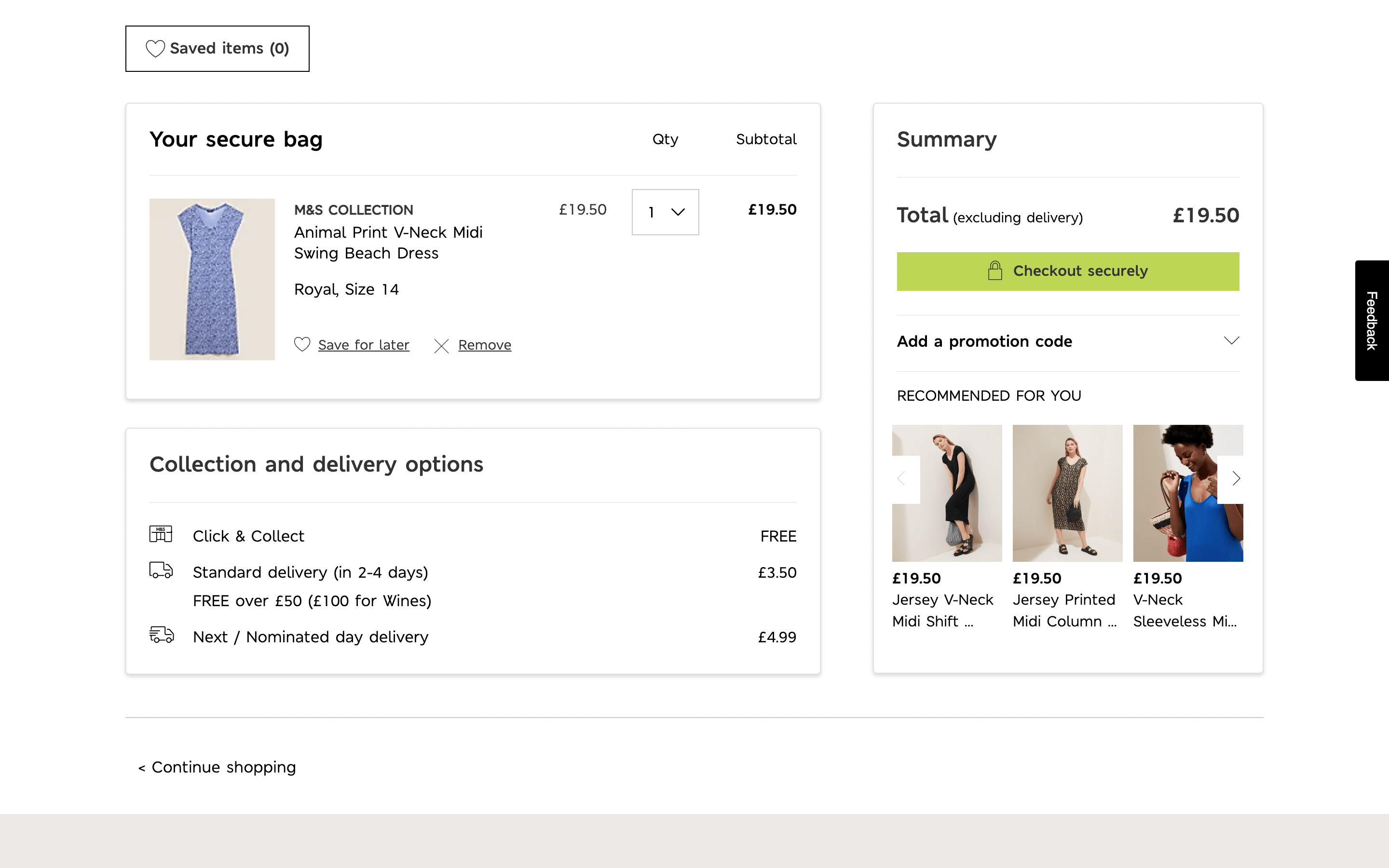This screenshot has height=868, width=1389.
Task: Click the Next day delivery van icon
Action: (x=161, y=635)
